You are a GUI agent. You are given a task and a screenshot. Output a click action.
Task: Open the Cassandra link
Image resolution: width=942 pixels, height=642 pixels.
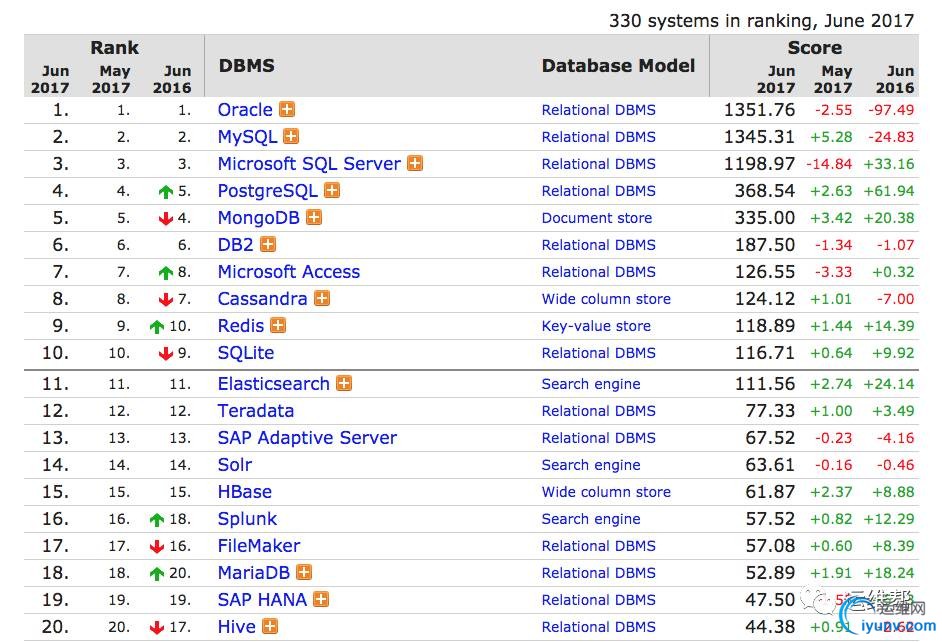263,299
